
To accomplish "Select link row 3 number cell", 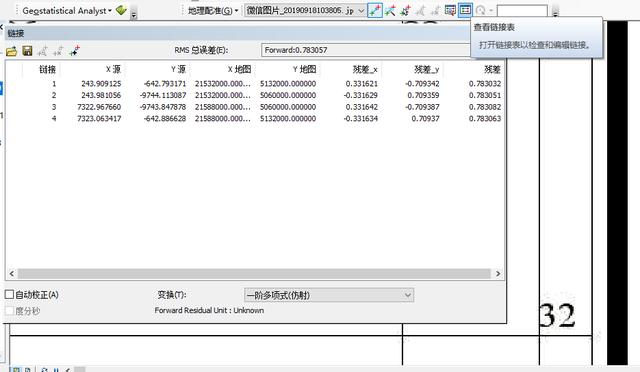I will (x=54, y=107).
